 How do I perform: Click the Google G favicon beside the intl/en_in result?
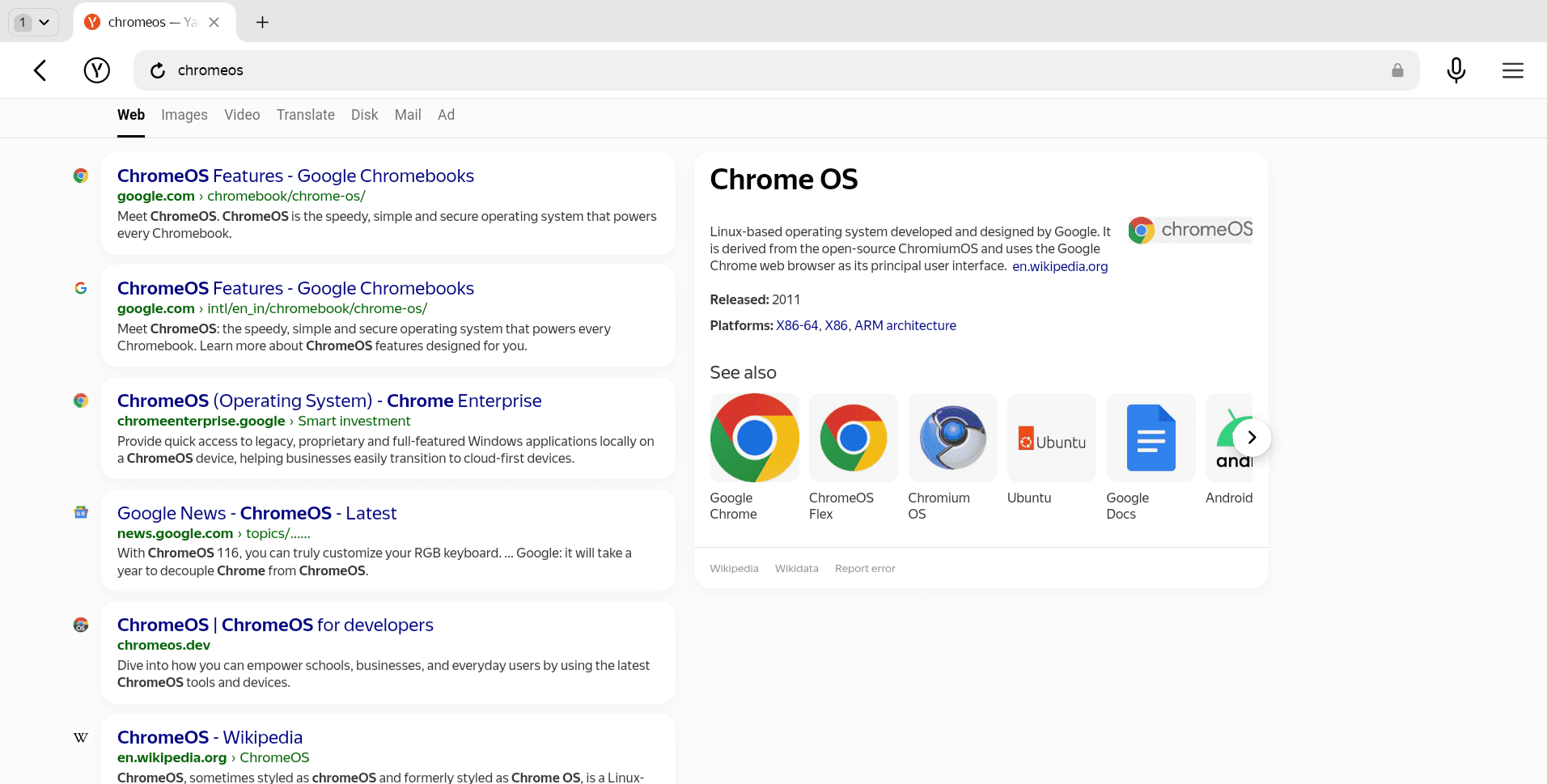point(81,288)
